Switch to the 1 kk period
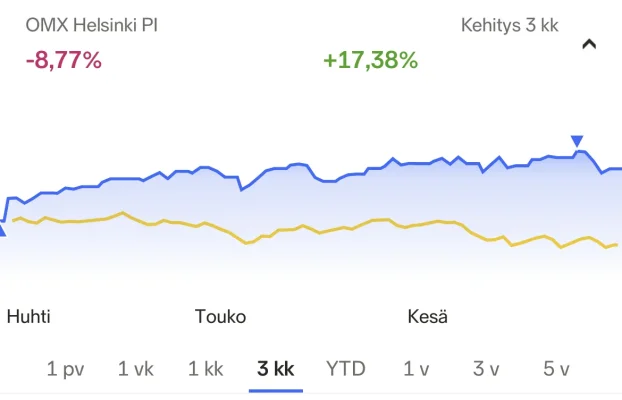Viewport: 622px width, 400px height. (206, 369)
